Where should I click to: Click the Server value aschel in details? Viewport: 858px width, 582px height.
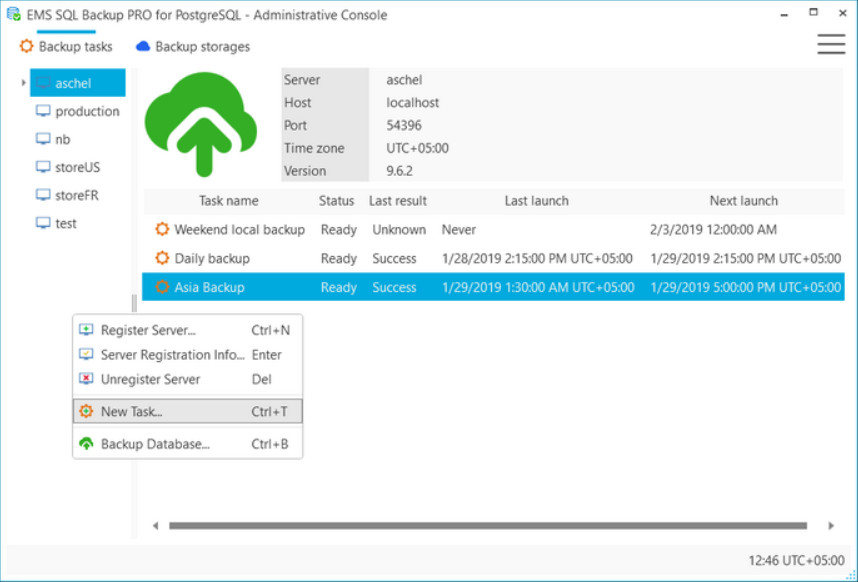(x=404, y=80)
